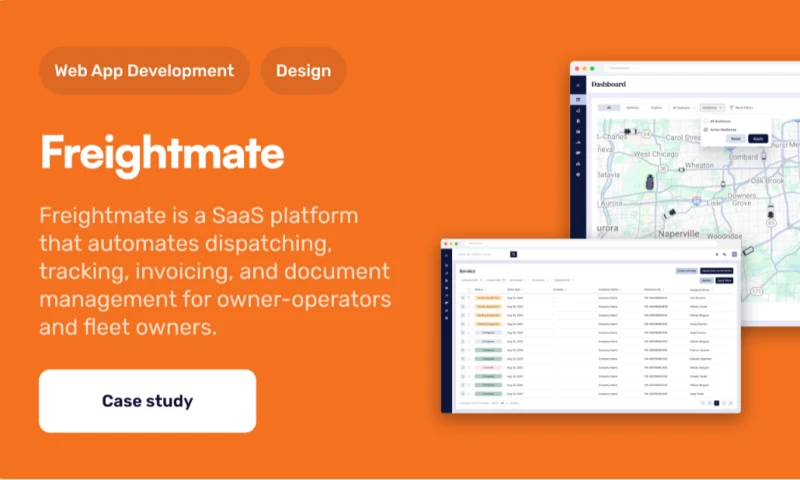
Task: Open the notifications bell in Invoice window
Action: [x=717, y=254]
